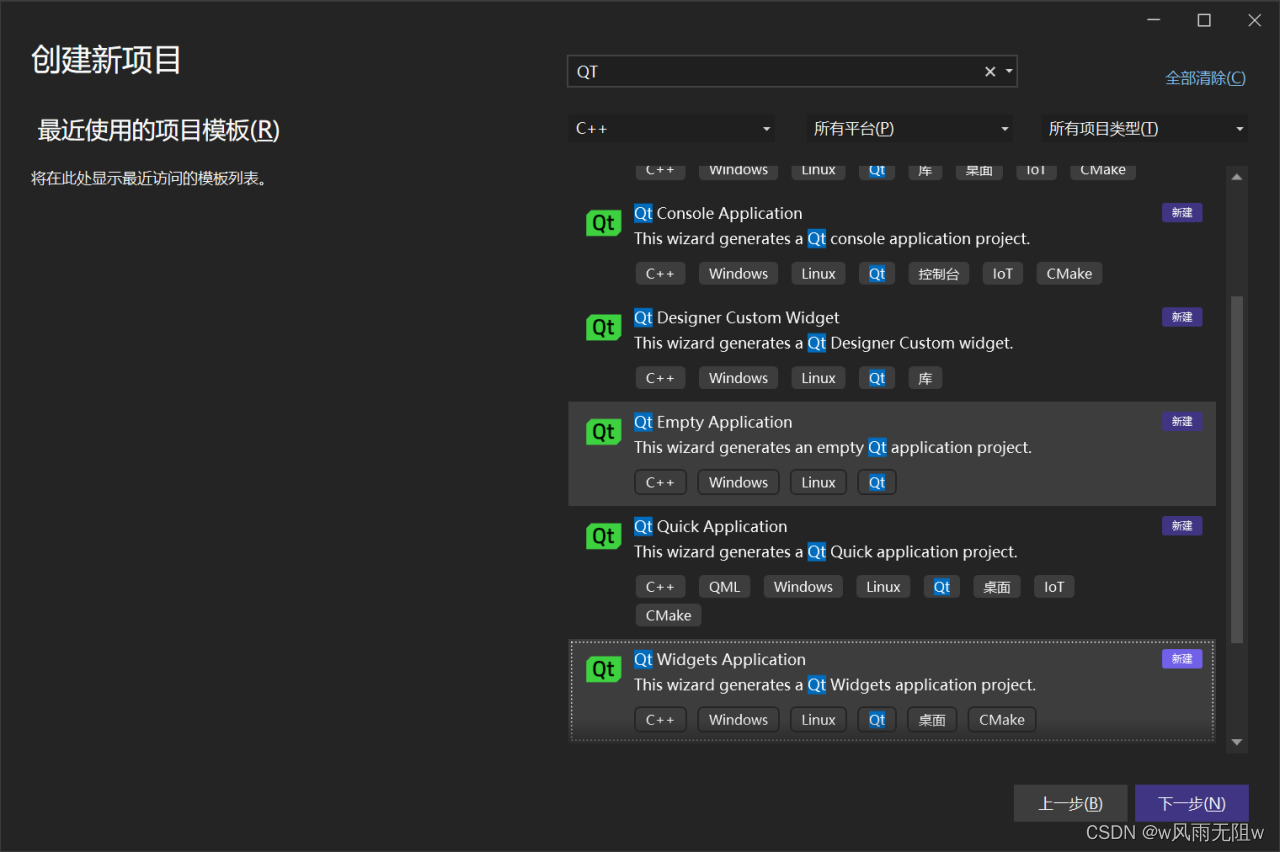The height and width of the screenshot is (852, 1280).
Task: Open the 所有项目类型 project type dropdown
Action: click(x=1145, y=129)
